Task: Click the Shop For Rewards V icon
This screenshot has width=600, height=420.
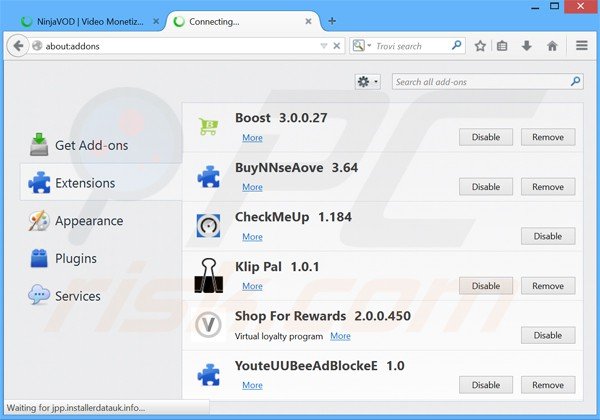Action: pyautogui.click(x=208, y=325)
